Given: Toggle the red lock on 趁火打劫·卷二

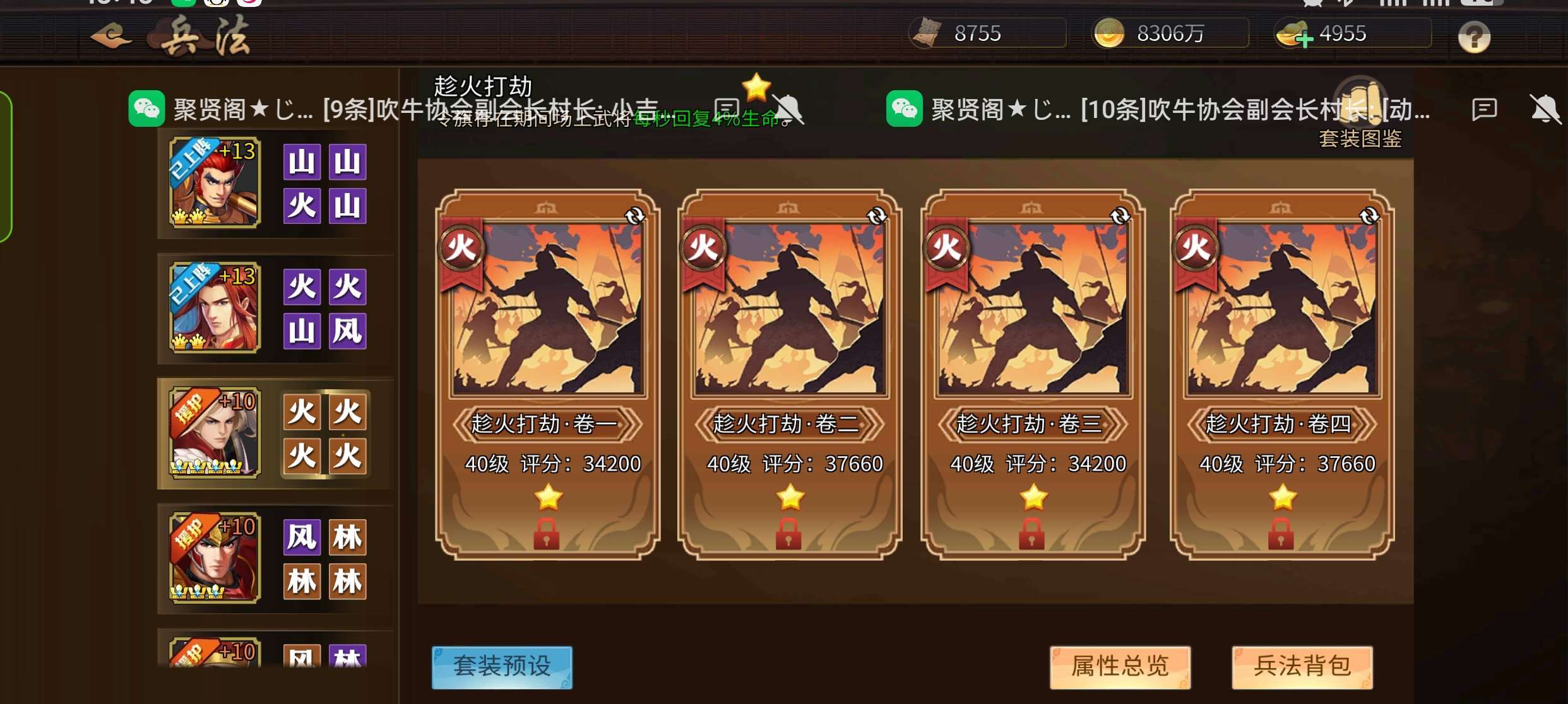Looking at the screenshot, I should click(x=788, y=534).
